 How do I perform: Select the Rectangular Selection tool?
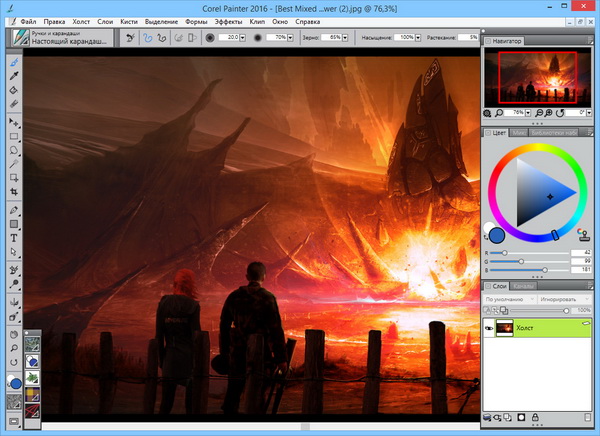coord(14,135)
